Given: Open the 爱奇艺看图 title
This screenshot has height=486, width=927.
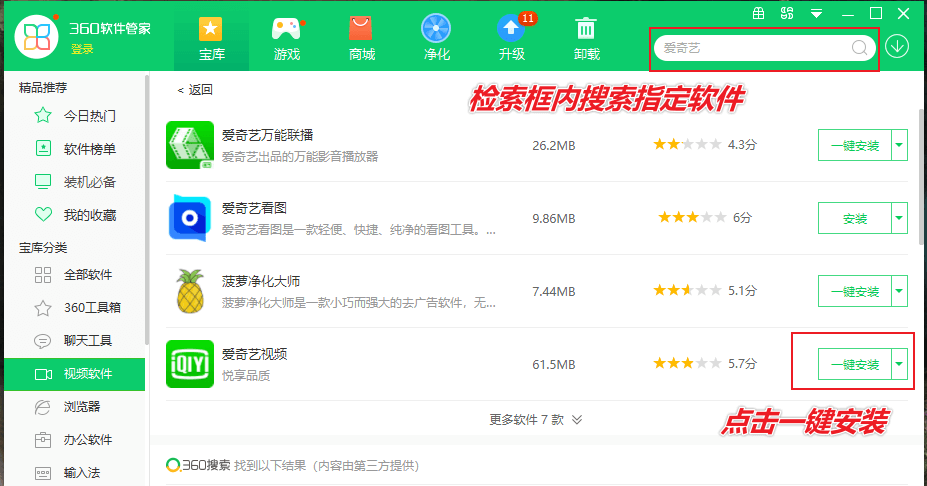Looking at the screenshot, I should coord(254,208).
